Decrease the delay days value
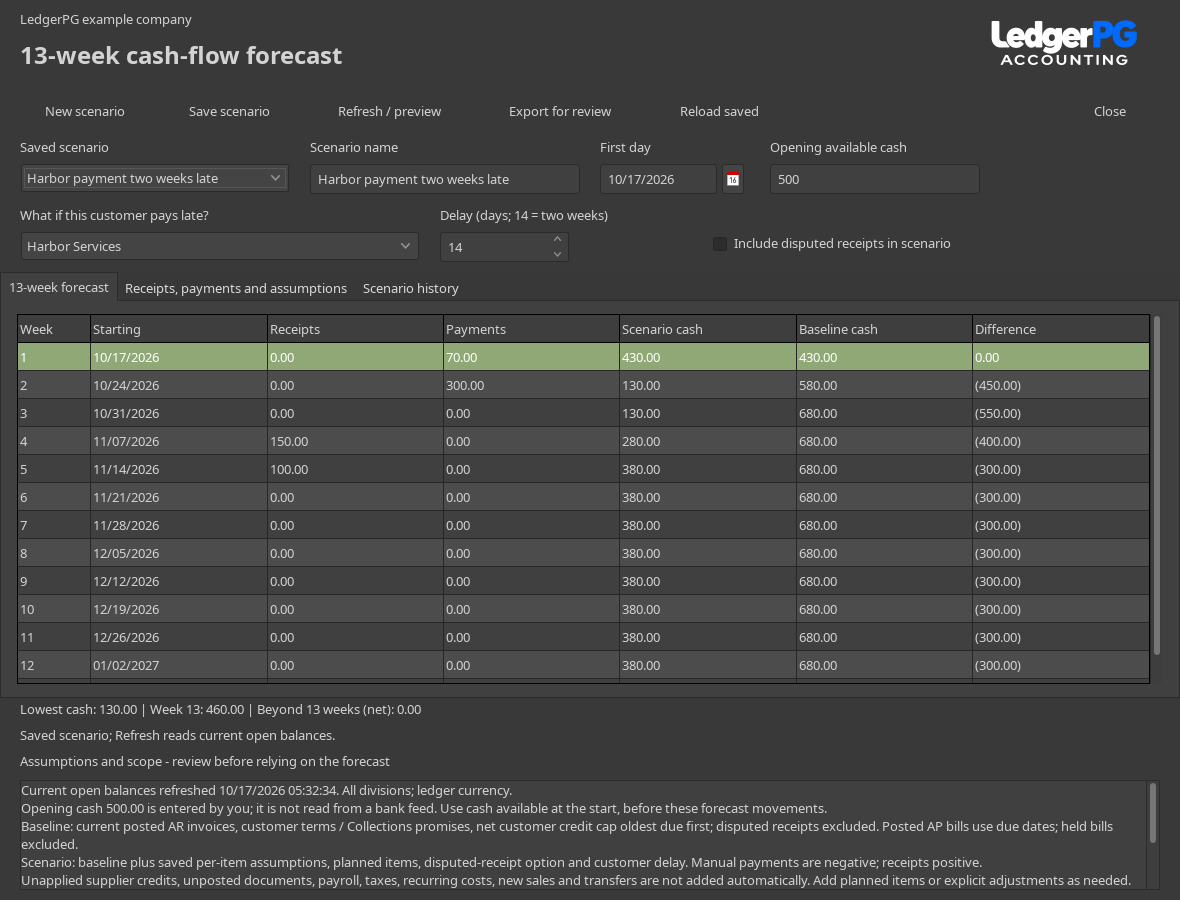The width and height of the screenshot is (1180, 900). 558,254
